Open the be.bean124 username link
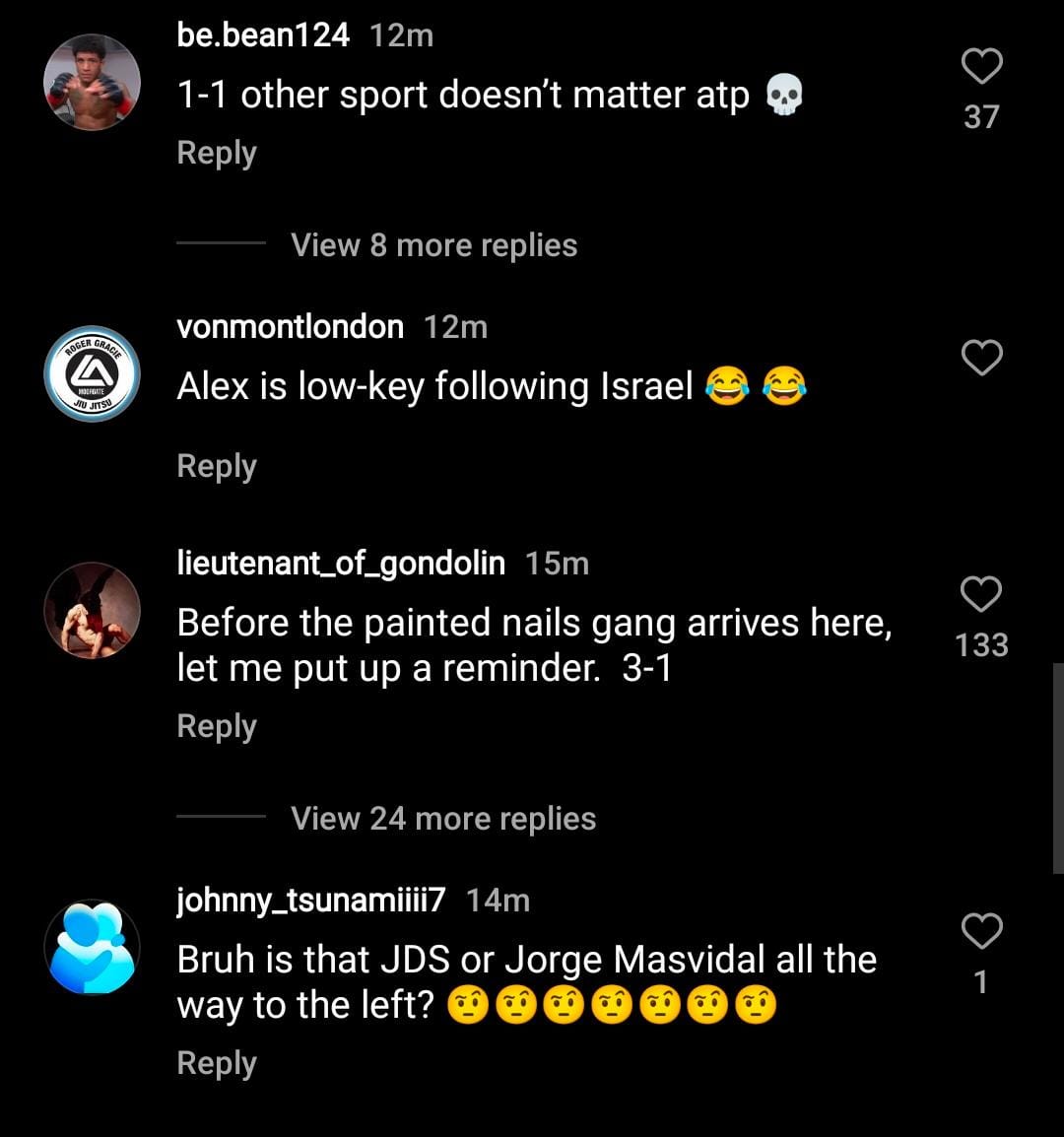 (263, 35)
